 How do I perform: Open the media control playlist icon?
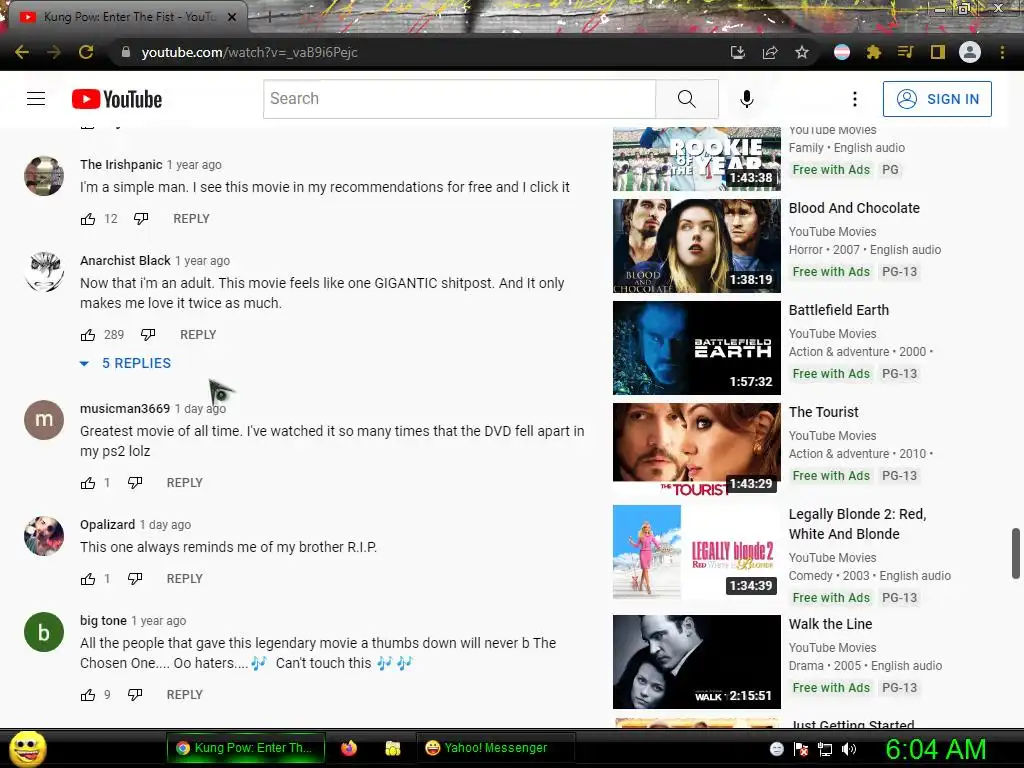pos(905,52)
